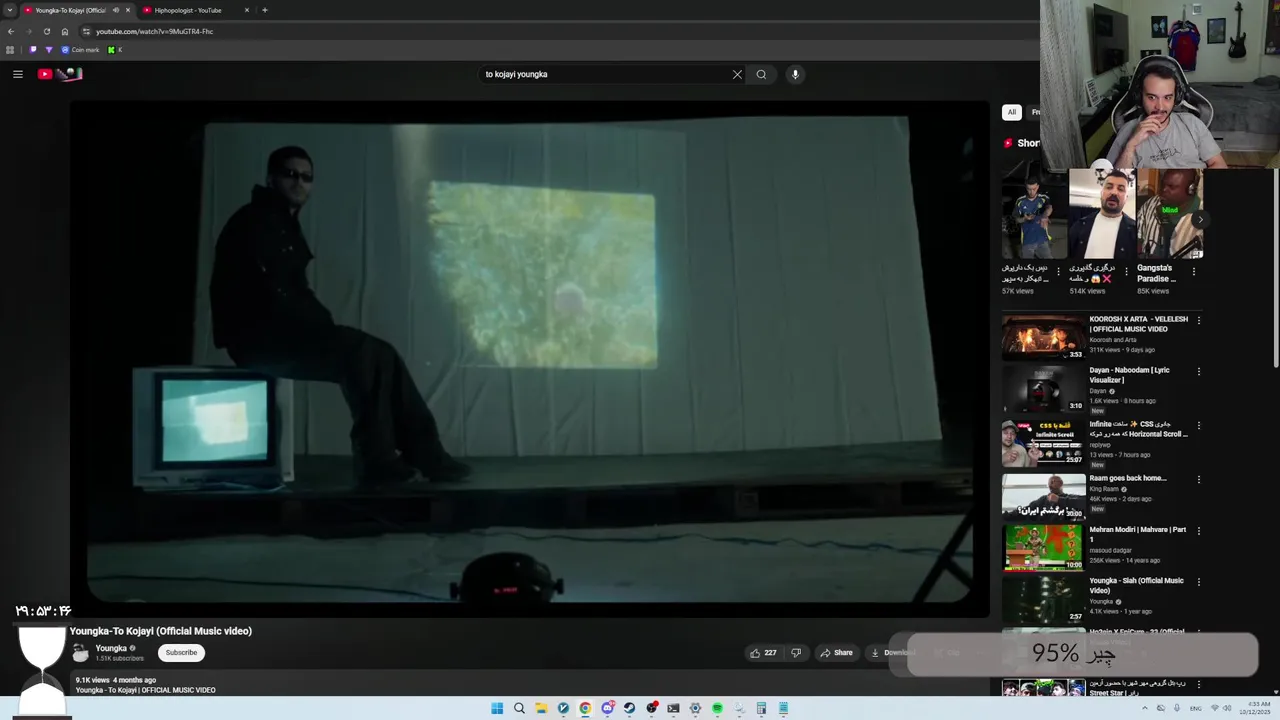
Task: Show next Shorts with the arrow
Action: (x=1199, y=219)
